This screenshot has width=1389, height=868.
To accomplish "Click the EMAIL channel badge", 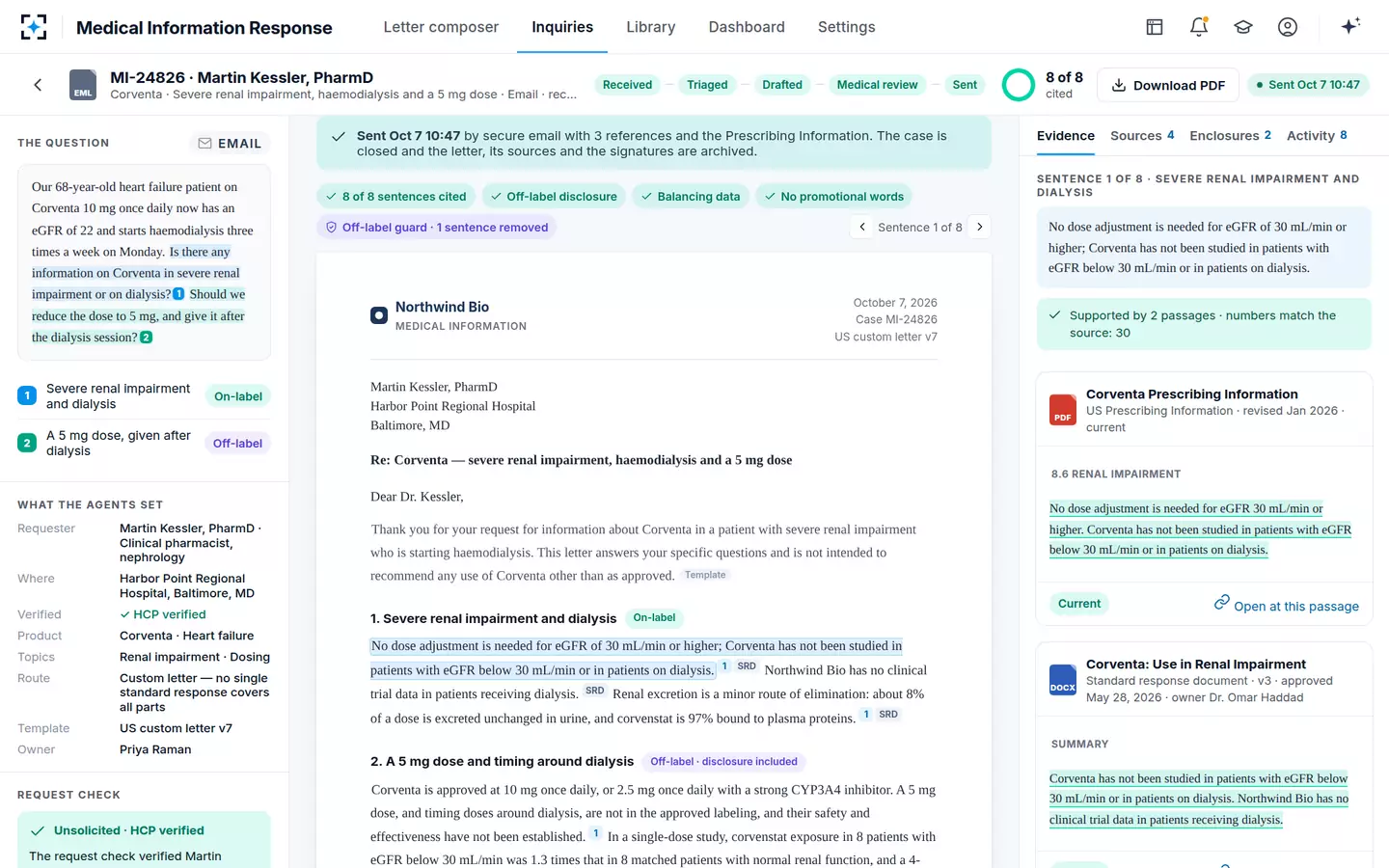I will click(230, 144).
